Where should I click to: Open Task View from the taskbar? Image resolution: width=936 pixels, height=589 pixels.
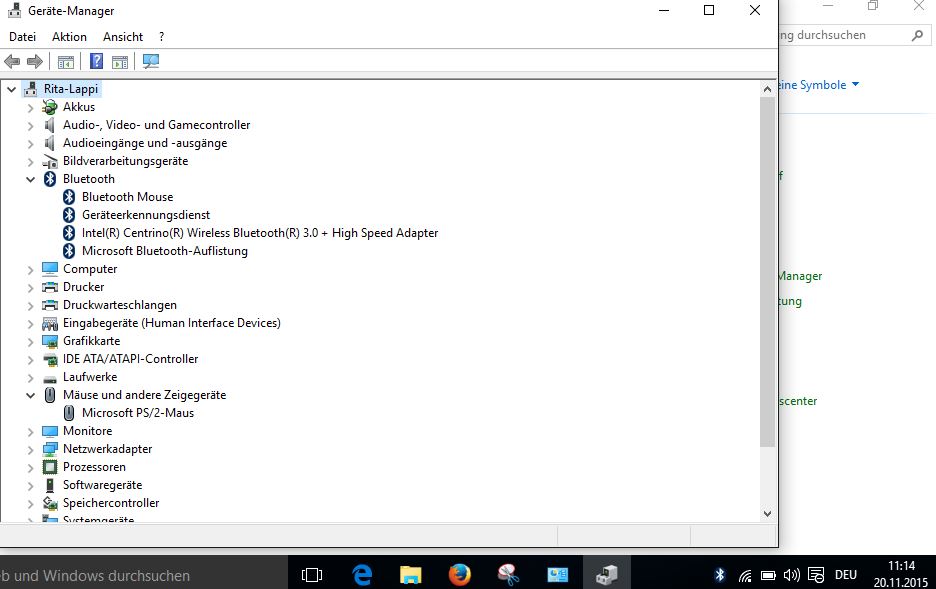click(312, 574)
